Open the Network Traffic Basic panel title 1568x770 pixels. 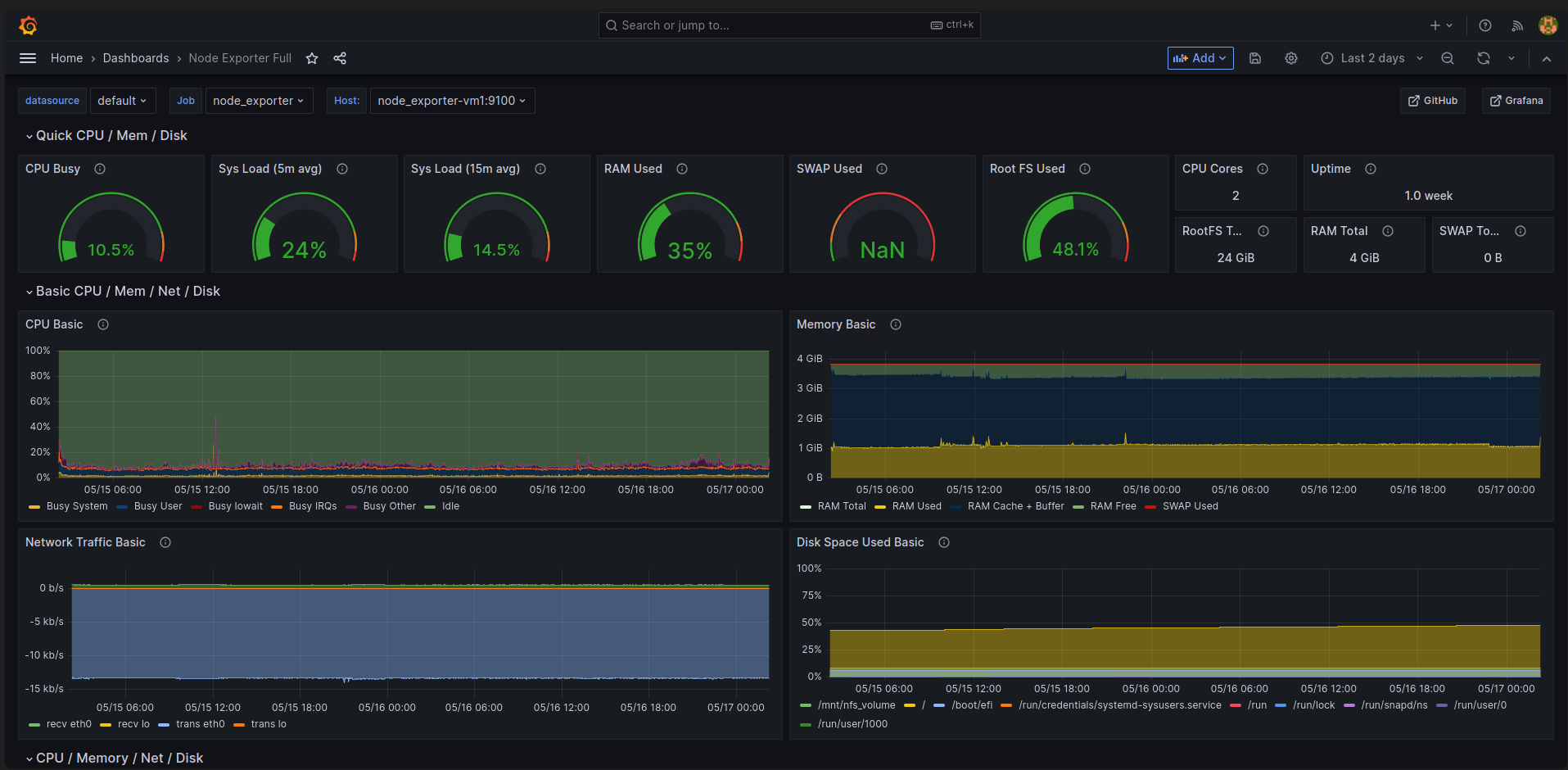85,542
